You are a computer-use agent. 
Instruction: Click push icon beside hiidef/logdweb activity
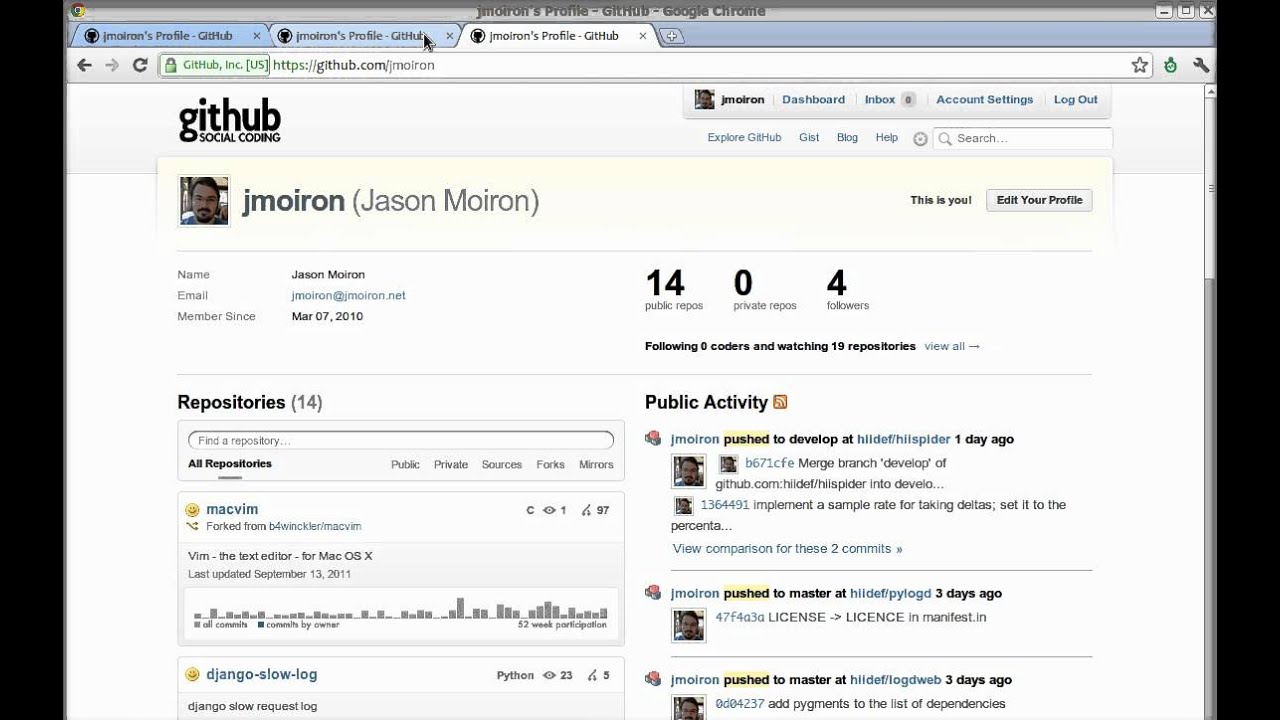(653, 678)
